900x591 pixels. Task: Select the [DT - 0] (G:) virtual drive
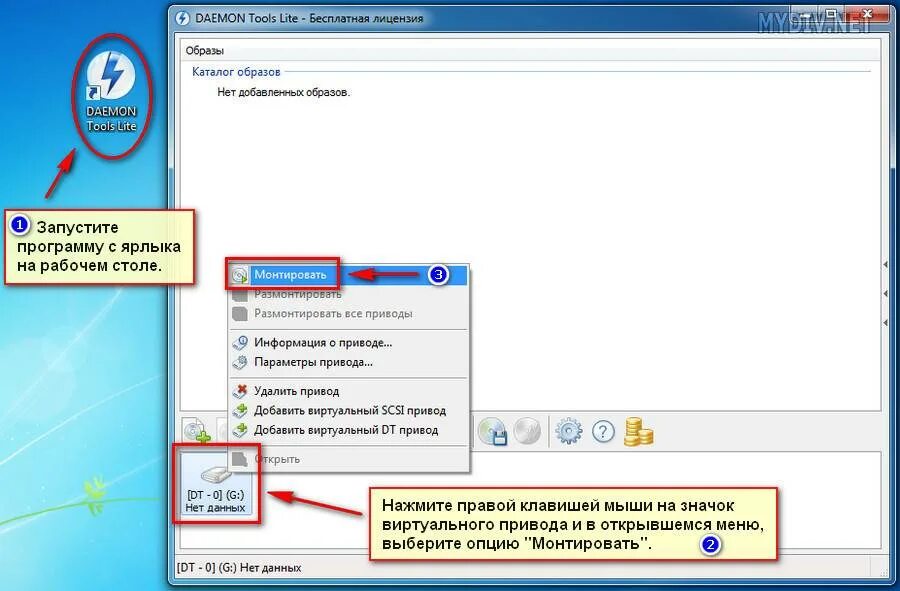pyautogui.click(x=215, y=484)
